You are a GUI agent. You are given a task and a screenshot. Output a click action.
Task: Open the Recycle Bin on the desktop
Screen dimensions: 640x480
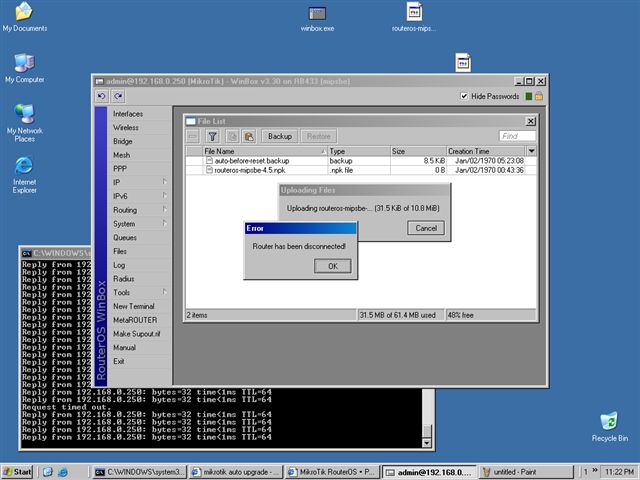pos(608,421)
